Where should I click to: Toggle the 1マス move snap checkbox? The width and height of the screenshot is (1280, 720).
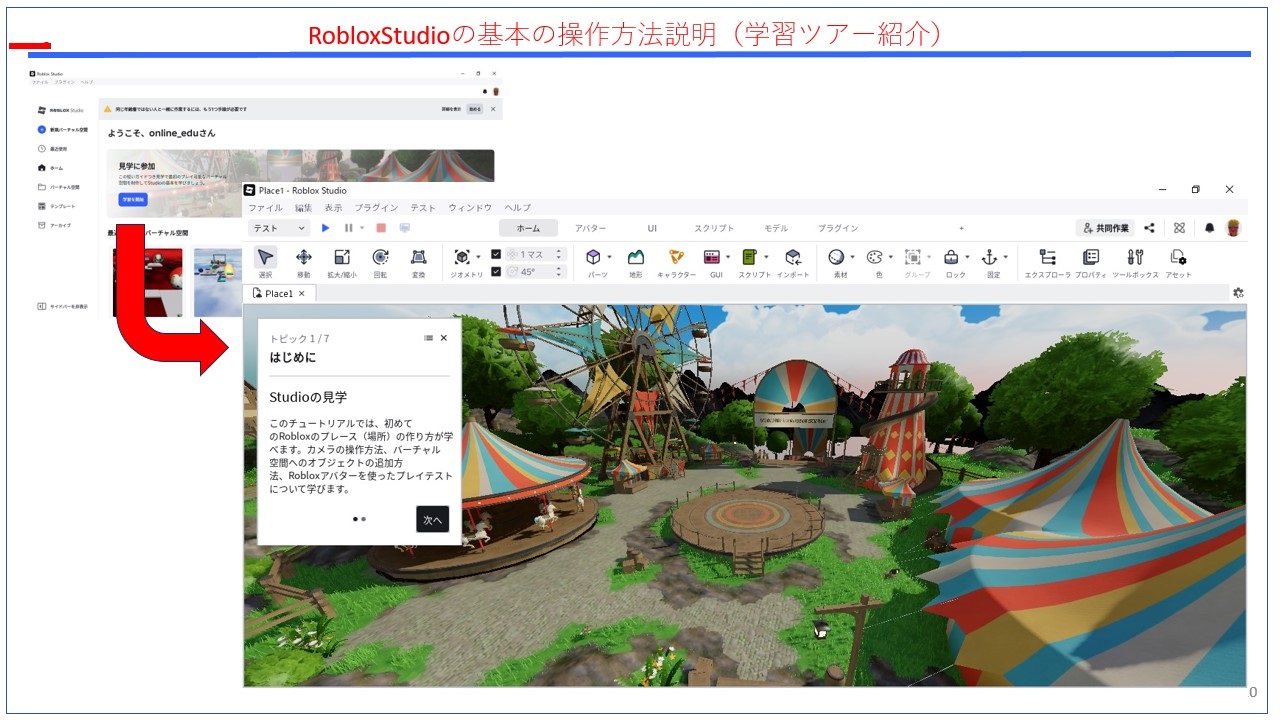(497, 254)
